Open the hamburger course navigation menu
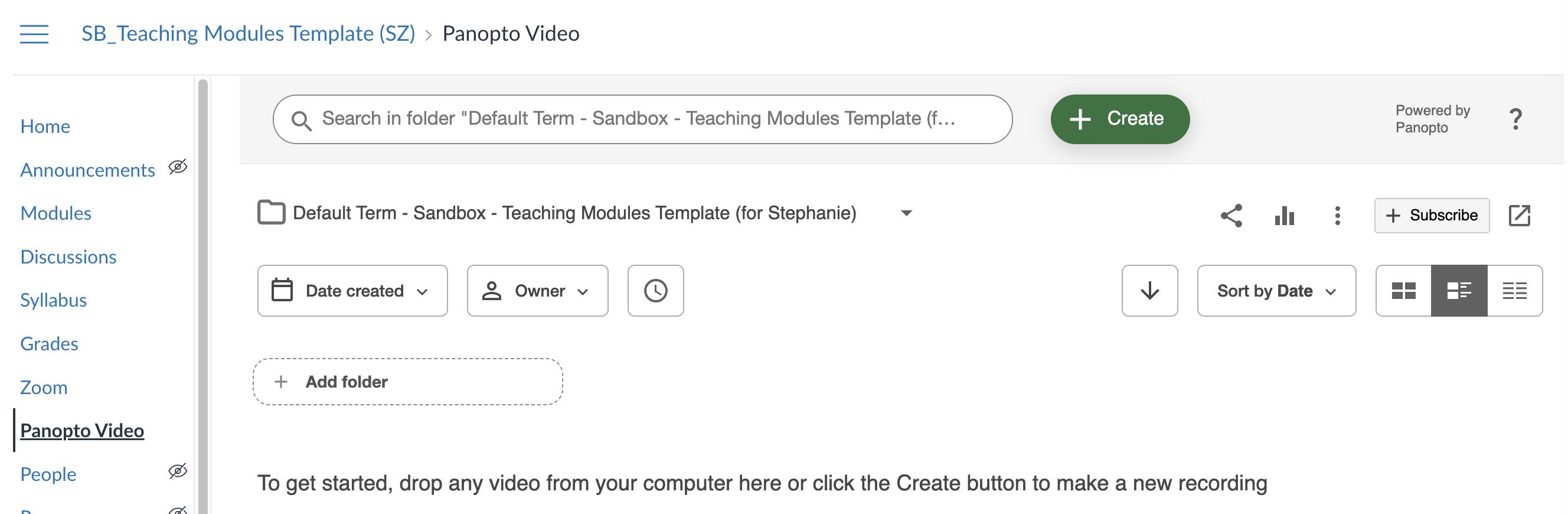The width and height of the screenshot is (1568, 514). coord(34,34)
